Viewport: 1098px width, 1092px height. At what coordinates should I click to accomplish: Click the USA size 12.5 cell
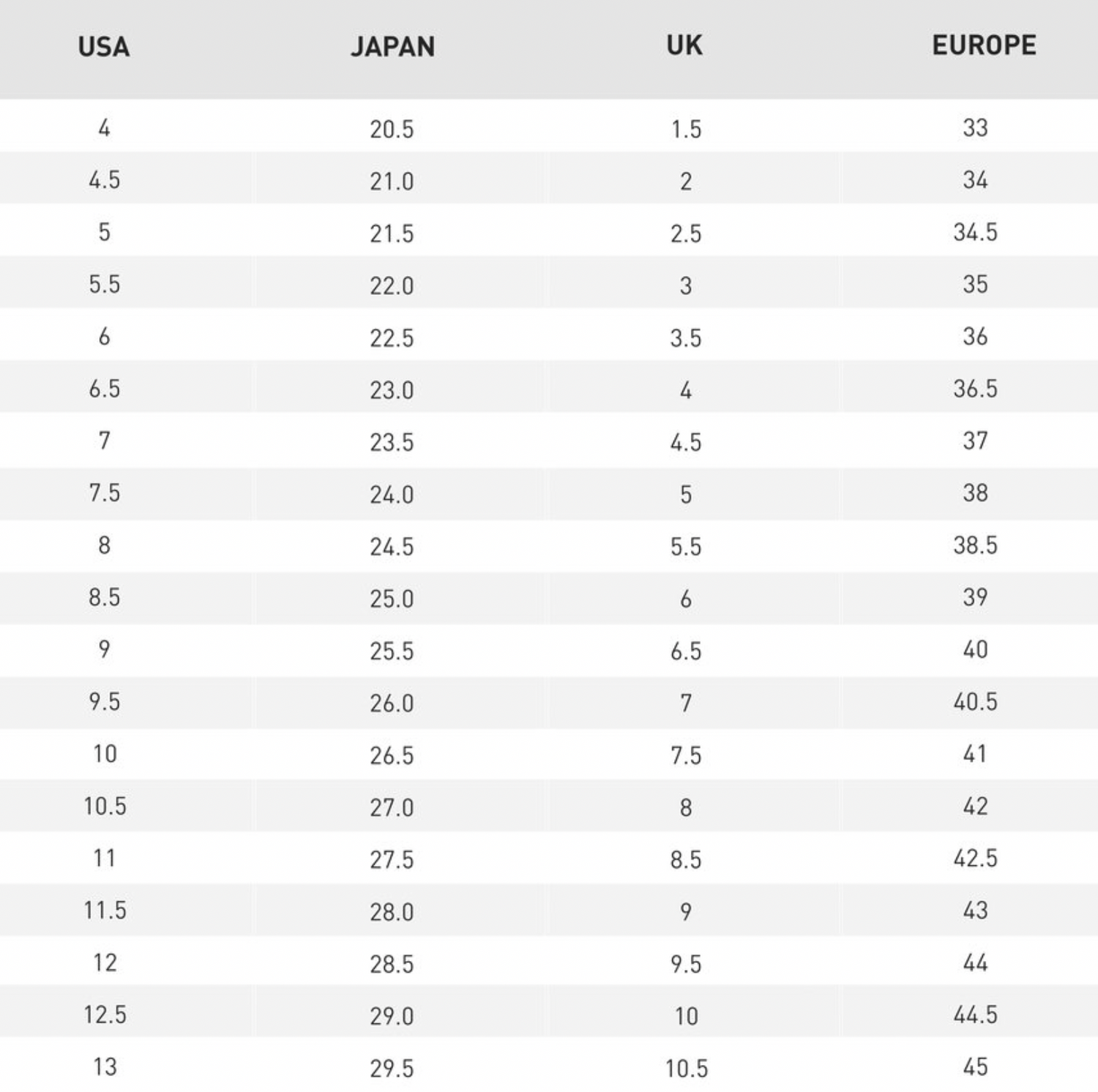tap(105, 1014)
